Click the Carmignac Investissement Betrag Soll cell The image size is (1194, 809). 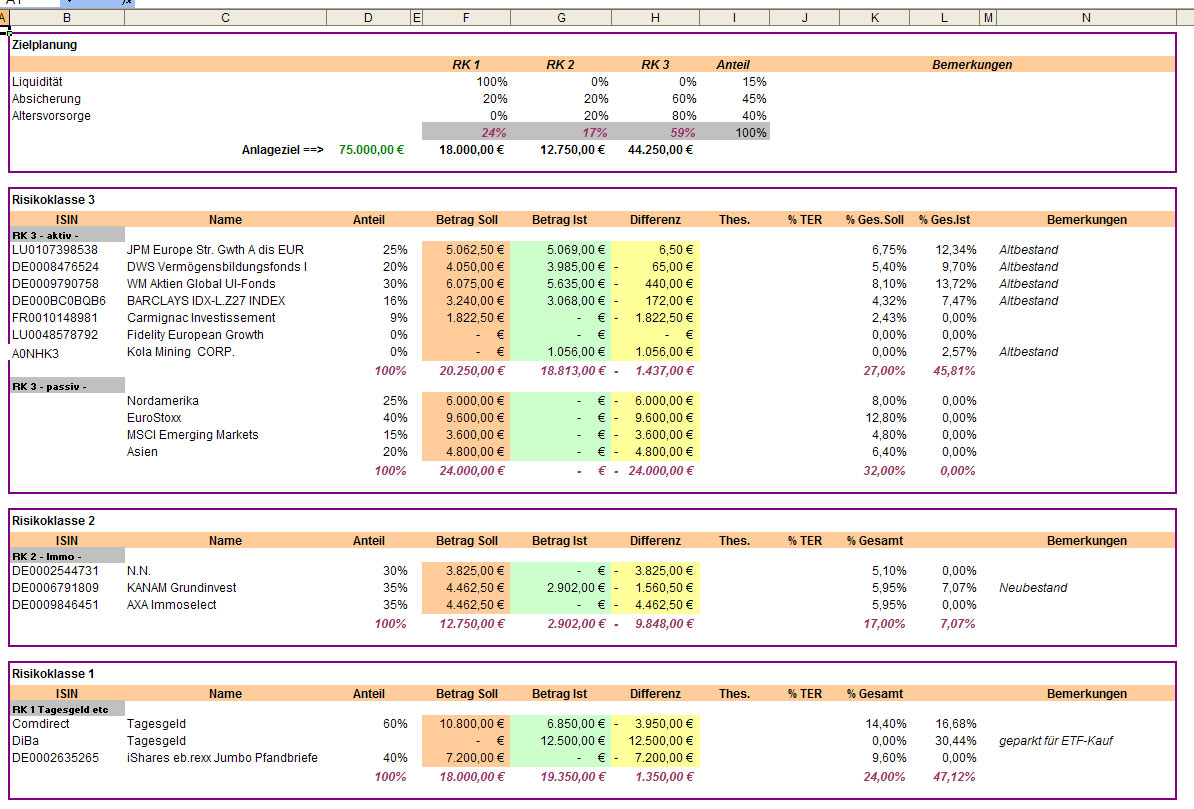(x=466, y=318)
